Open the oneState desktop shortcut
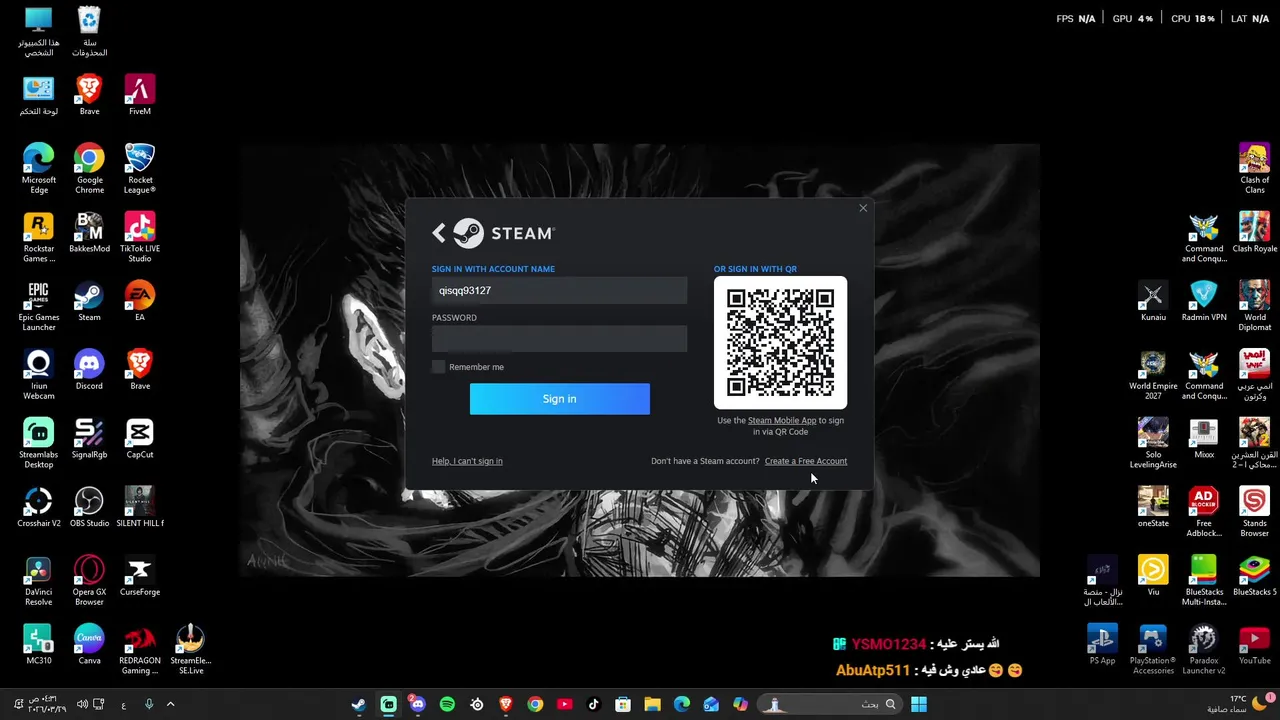This screenshot has width=1280, height=720. click(1153, 507)
